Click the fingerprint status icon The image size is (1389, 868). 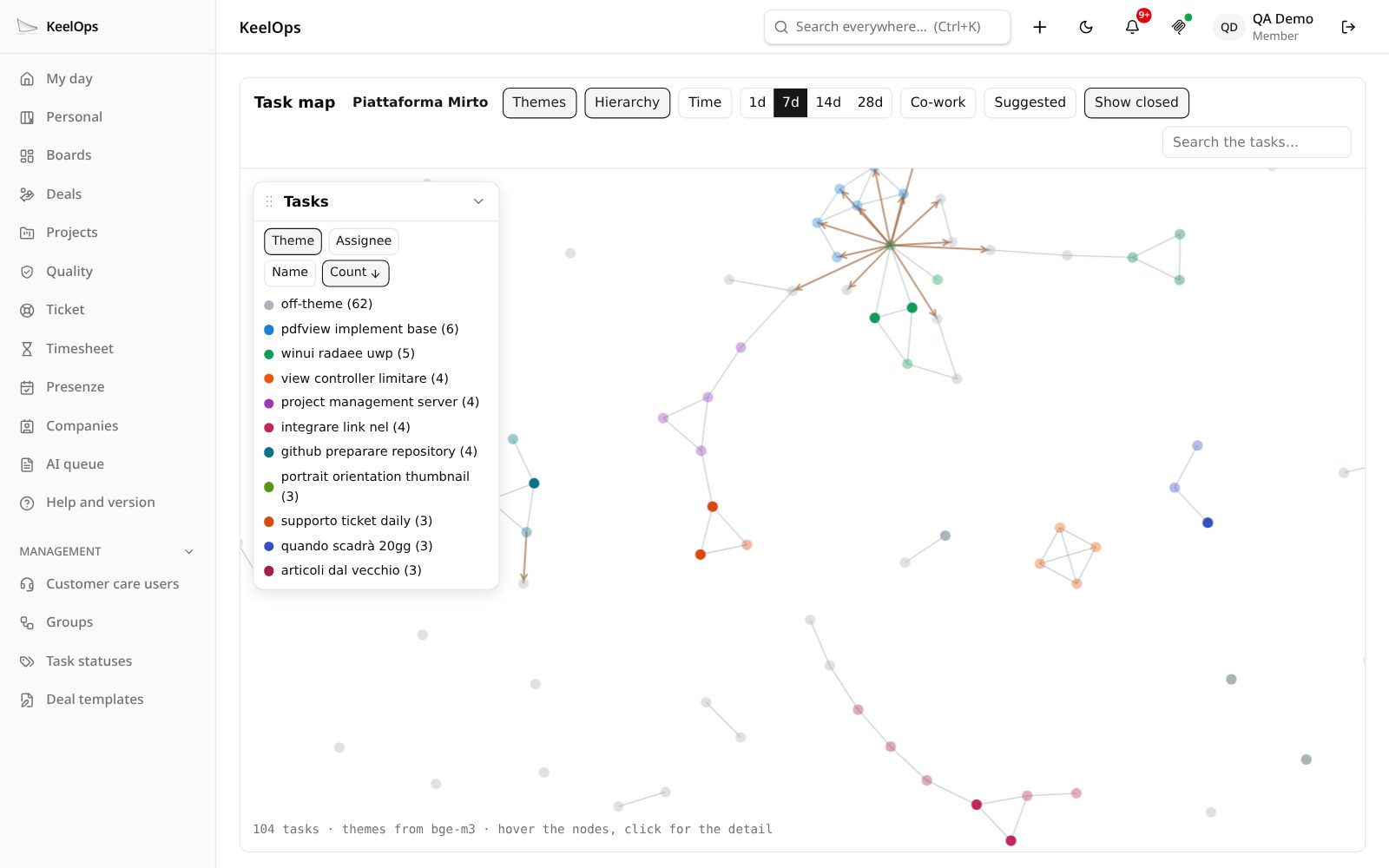pyautogui.click(x=1179, y=27)
